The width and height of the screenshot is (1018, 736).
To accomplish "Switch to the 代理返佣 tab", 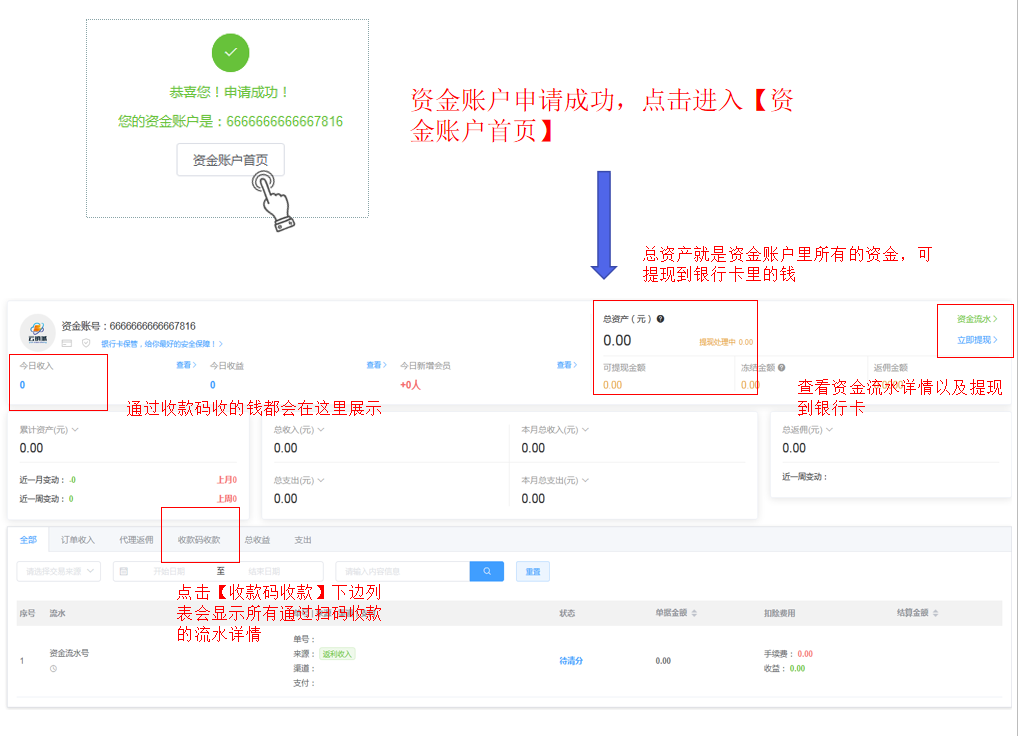I will click(136, 540).
